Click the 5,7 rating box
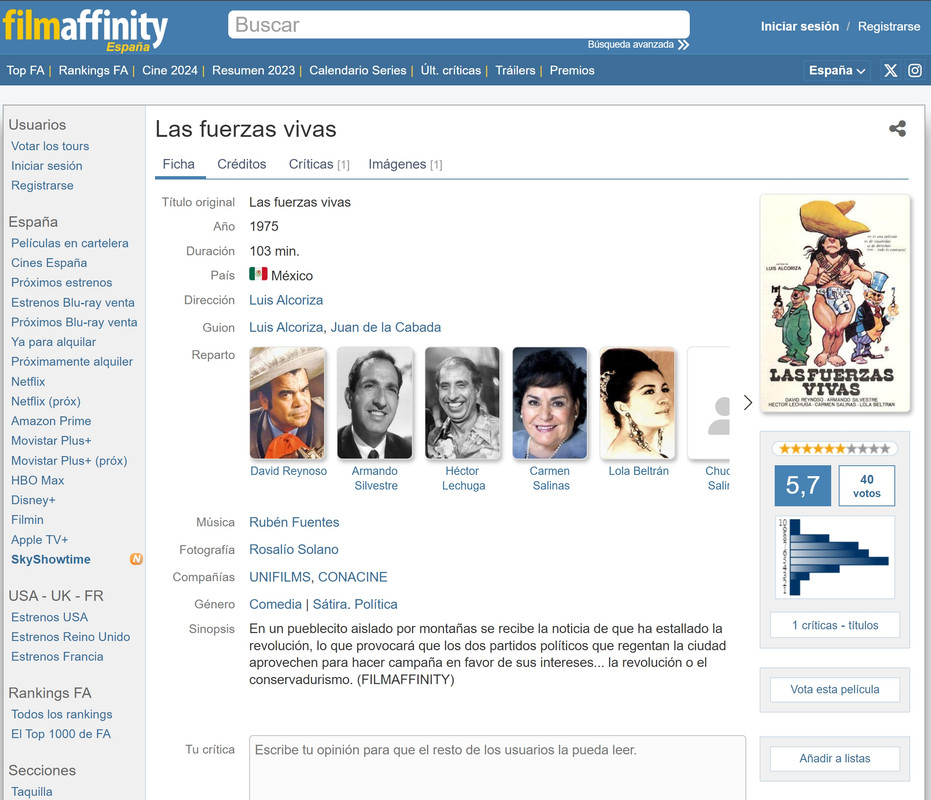931x800 pixels. click(802, 486)
